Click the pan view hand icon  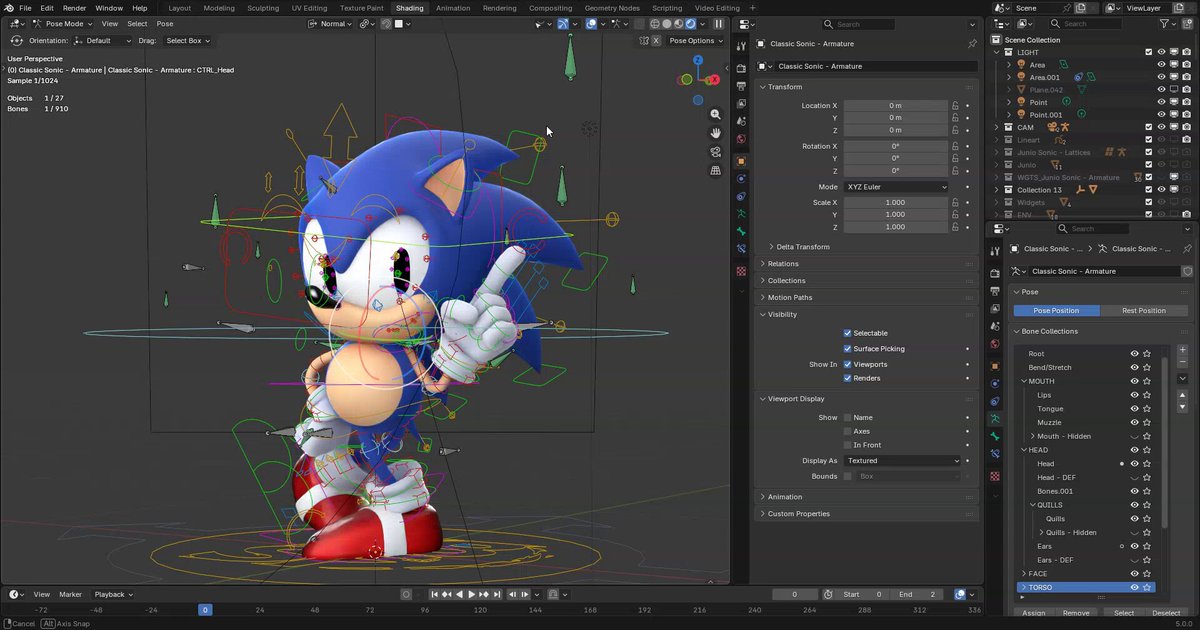716,133
